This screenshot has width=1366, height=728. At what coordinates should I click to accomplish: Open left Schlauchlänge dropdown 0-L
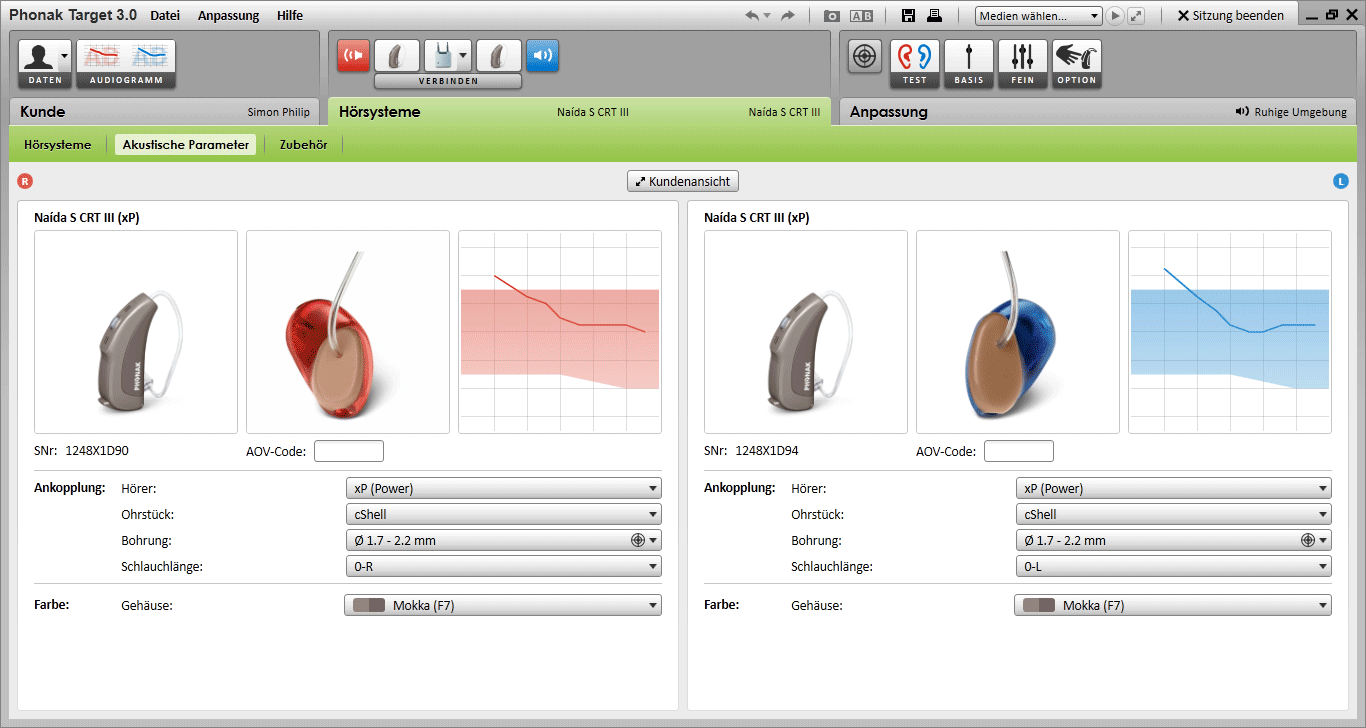point(1173,566)
